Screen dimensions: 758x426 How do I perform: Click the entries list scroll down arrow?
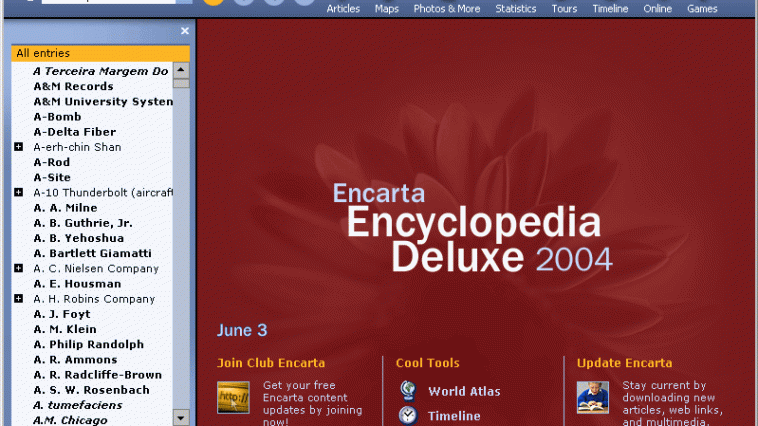tap(181, 417)
